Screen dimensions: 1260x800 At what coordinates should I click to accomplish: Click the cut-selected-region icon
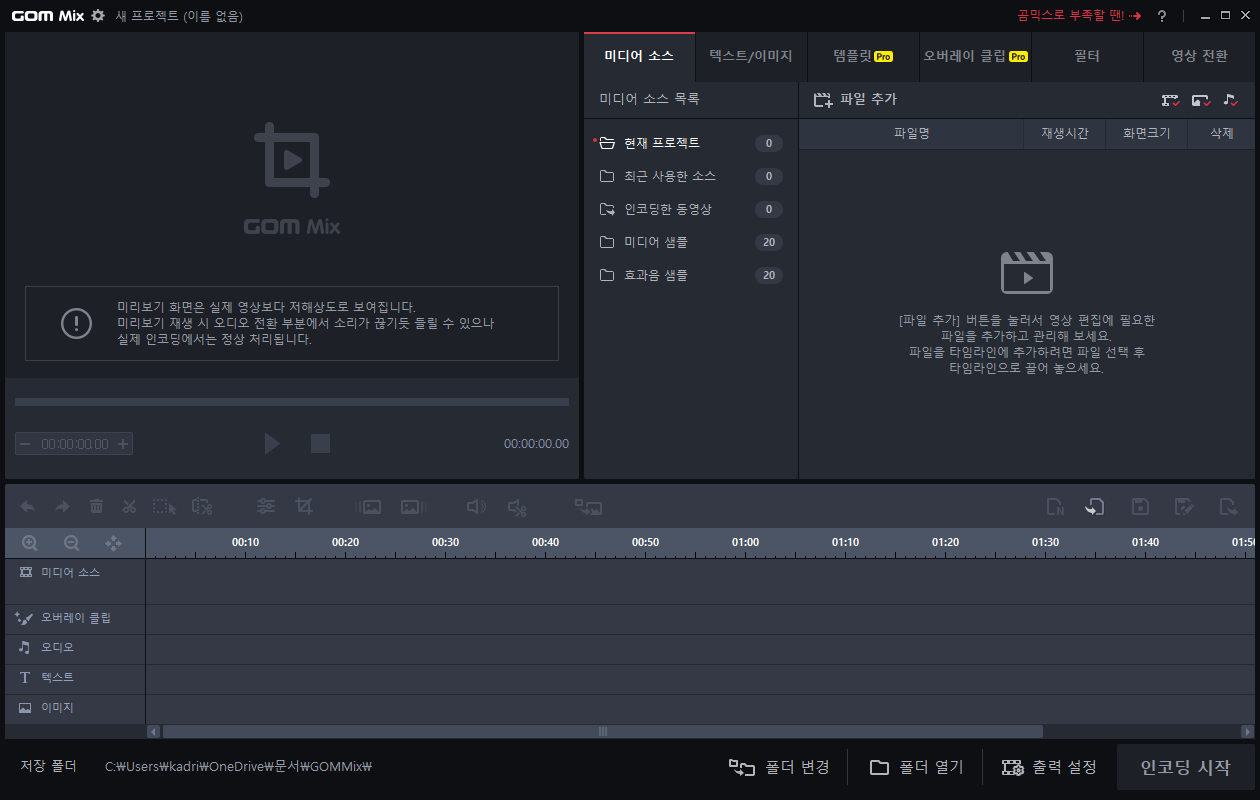click(202, 507)
